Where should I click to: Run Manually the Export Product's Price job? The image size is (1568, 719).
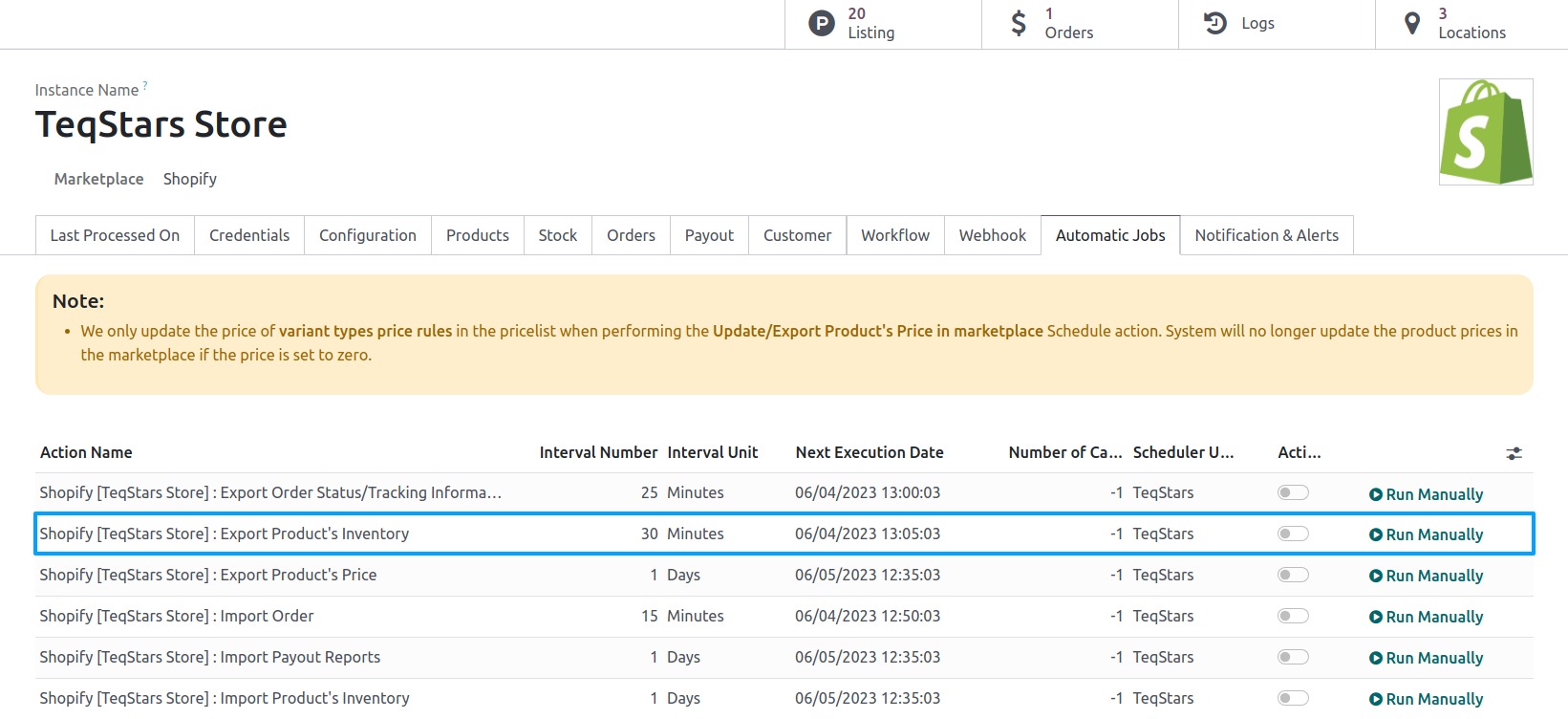(1427, 576)
